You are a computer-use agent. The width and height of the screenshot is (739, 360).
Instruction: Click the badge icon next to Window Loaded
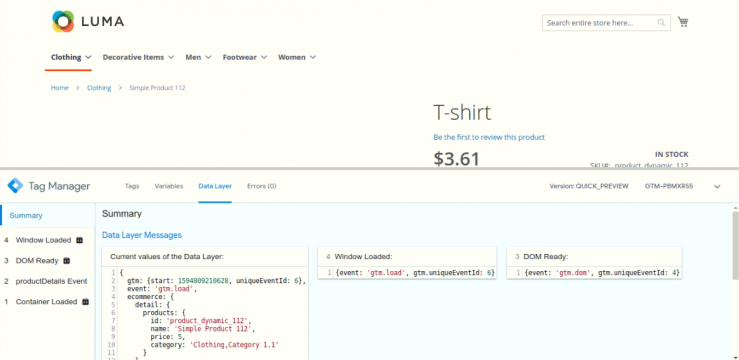(79, 240)
